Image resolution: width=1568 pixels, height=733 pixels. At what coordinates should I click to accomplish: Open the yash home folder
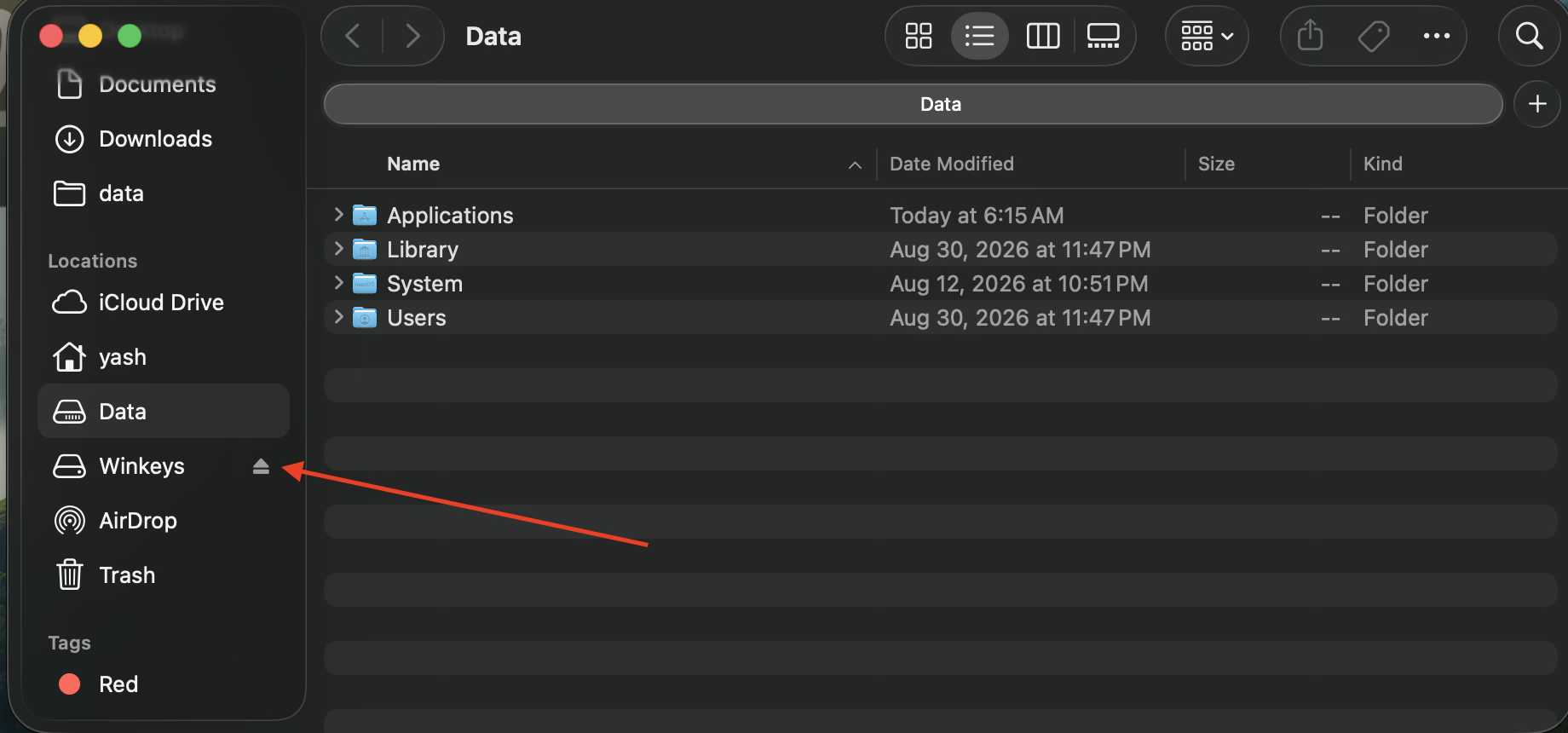162,357
